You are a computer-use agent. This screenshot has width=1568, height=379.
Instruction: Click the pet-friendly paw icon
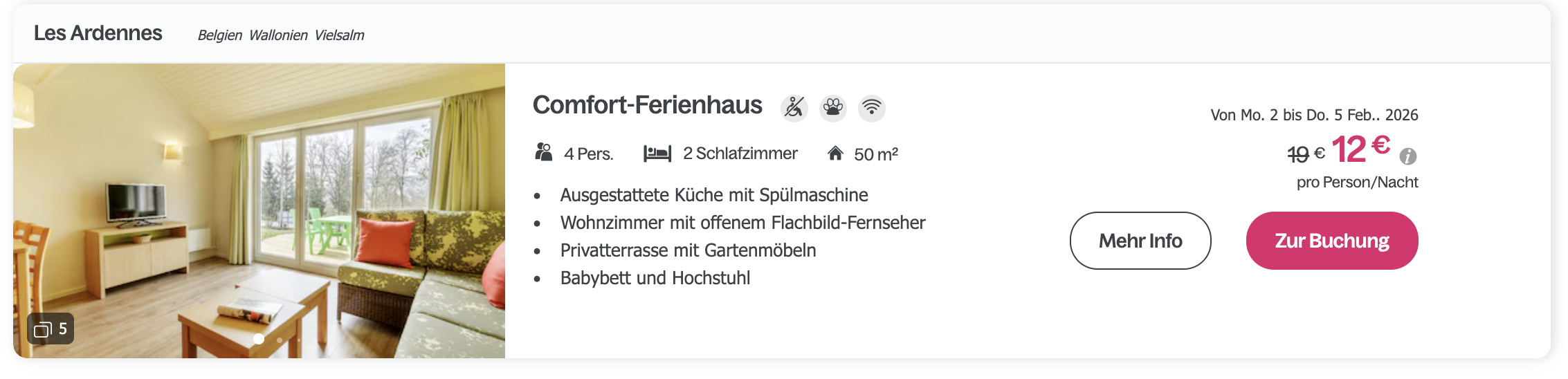833,108
